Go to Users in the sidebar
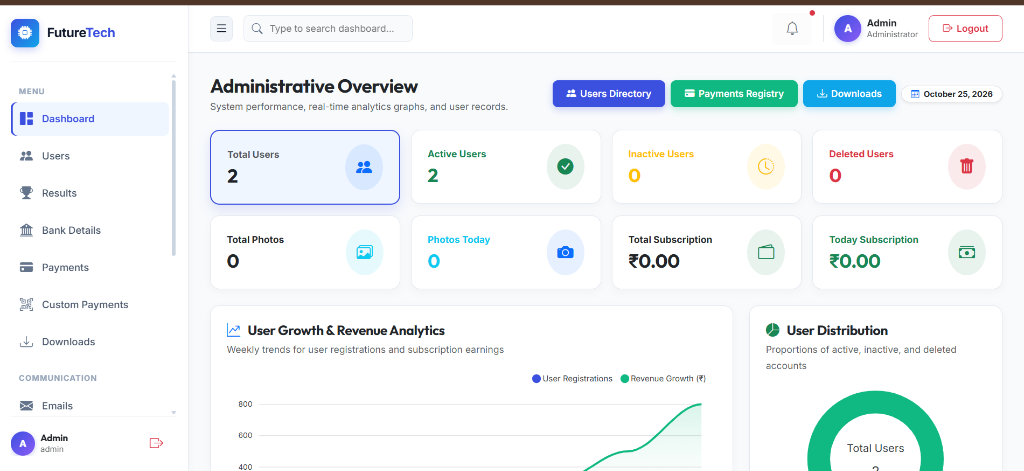1024x471 pixels. pyautogui.click(x=90, y=156)
